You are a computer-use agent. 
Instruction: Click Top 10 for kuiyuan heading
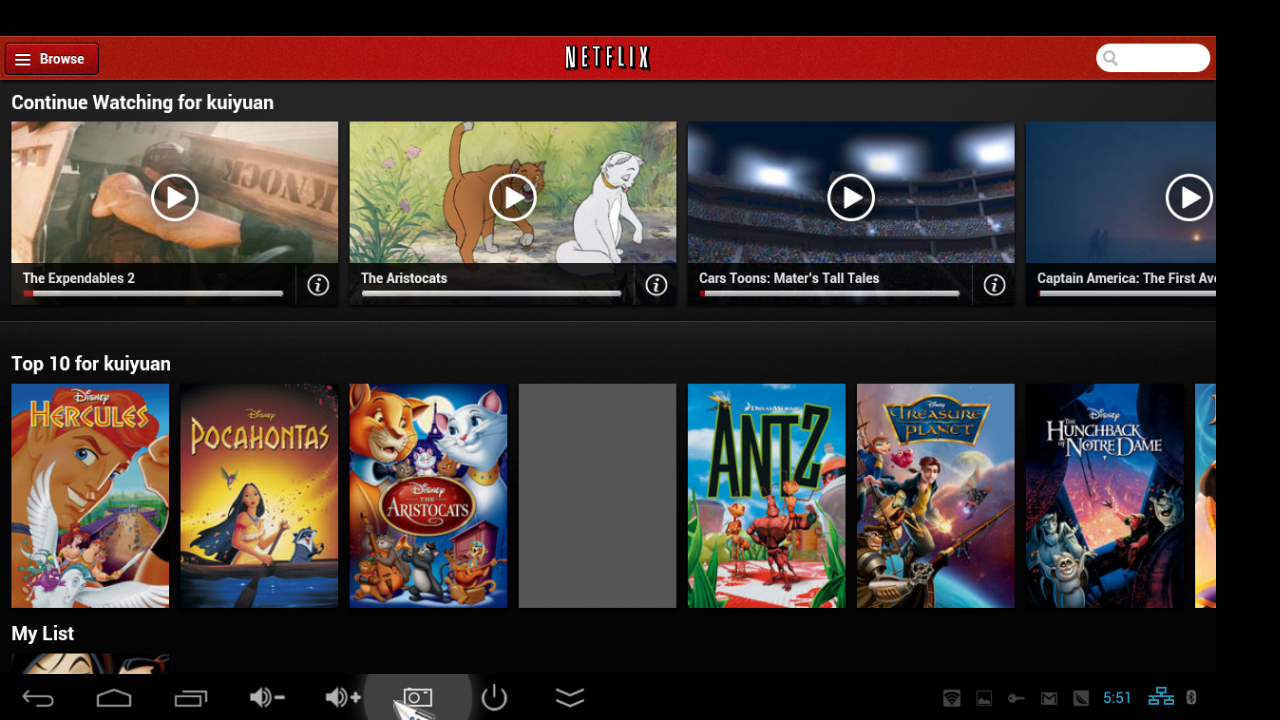(x=91, y=364)
